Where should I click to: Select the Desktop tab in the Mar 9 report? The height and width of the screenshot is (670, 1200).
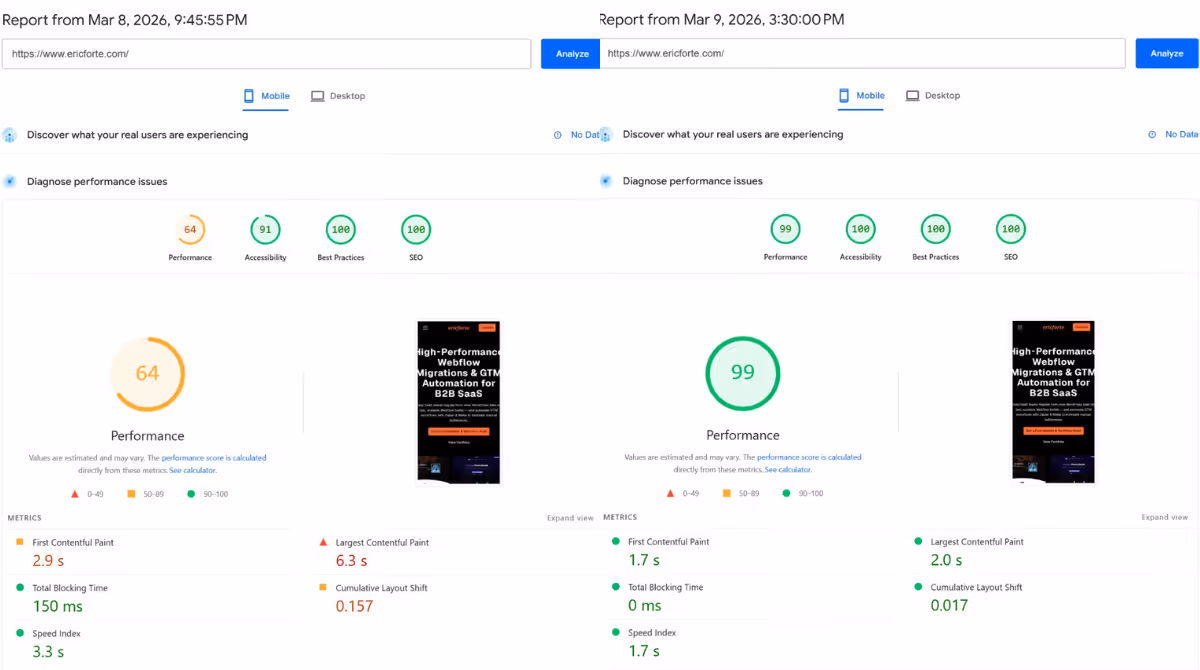coord(933,96)
